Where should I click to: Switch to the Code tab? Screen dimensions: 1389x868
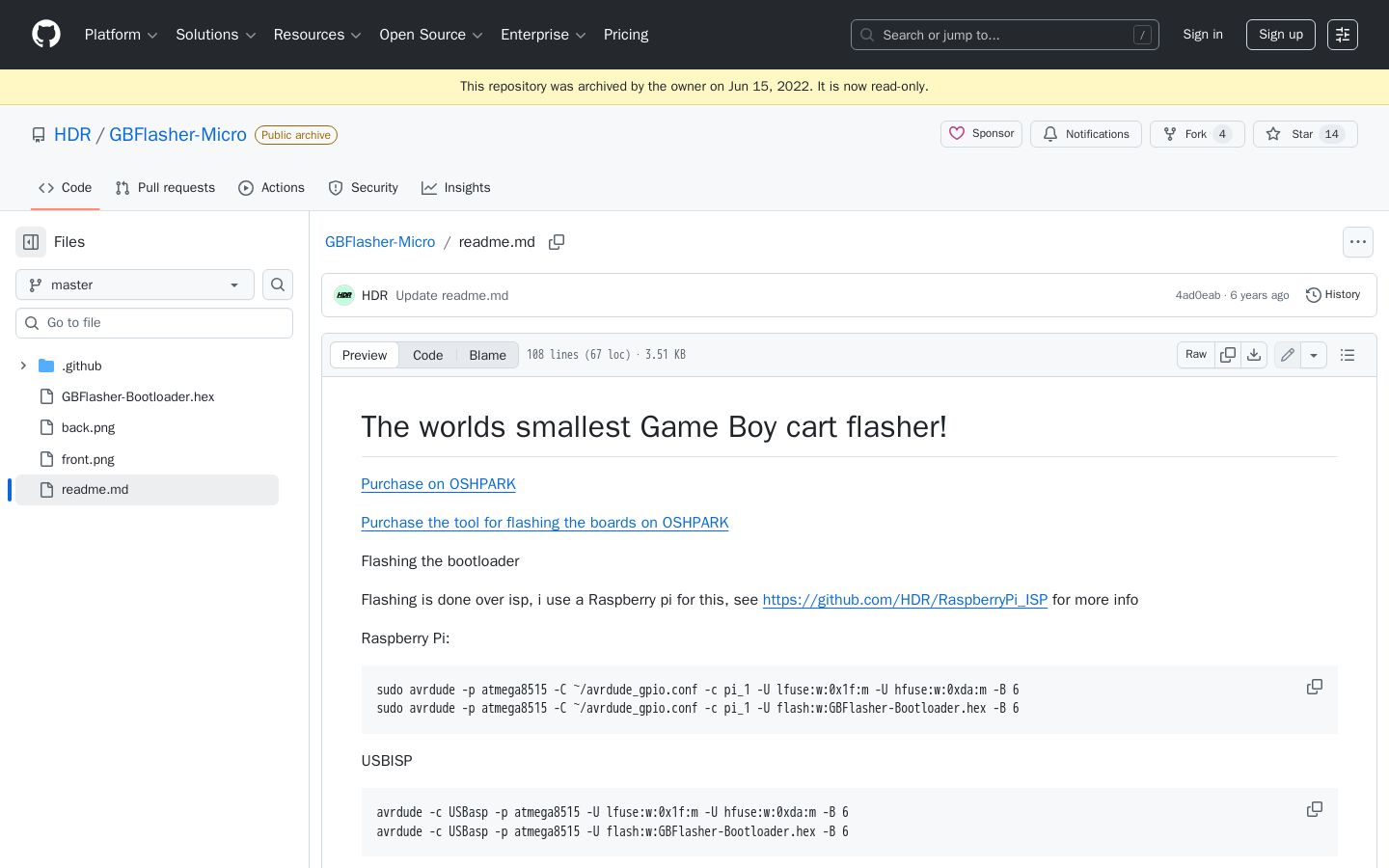tap(66, 188)
